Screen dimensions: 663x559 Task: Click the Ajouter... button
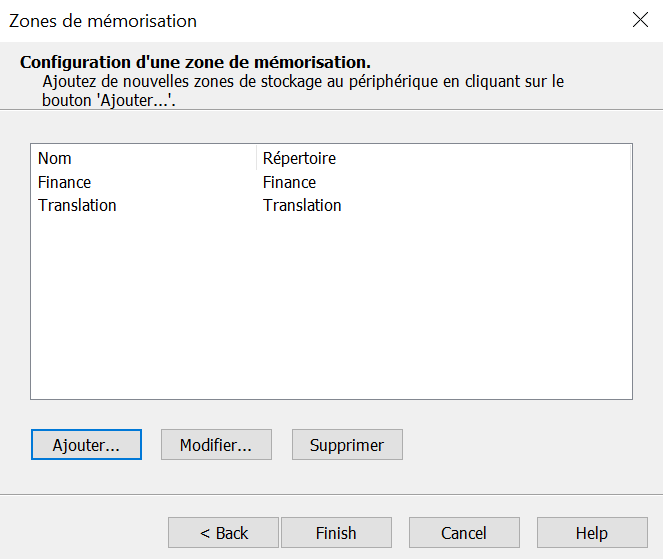click(86, 445)
